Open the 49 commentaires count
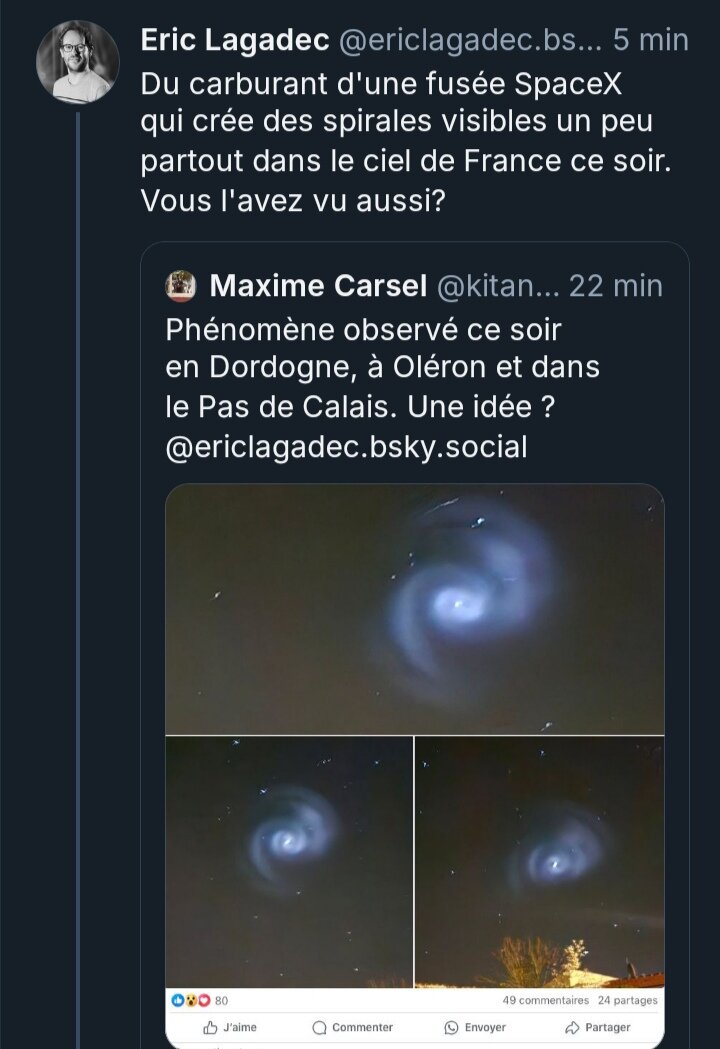This screenshot has height=1049, width=720. (545, 1000)
